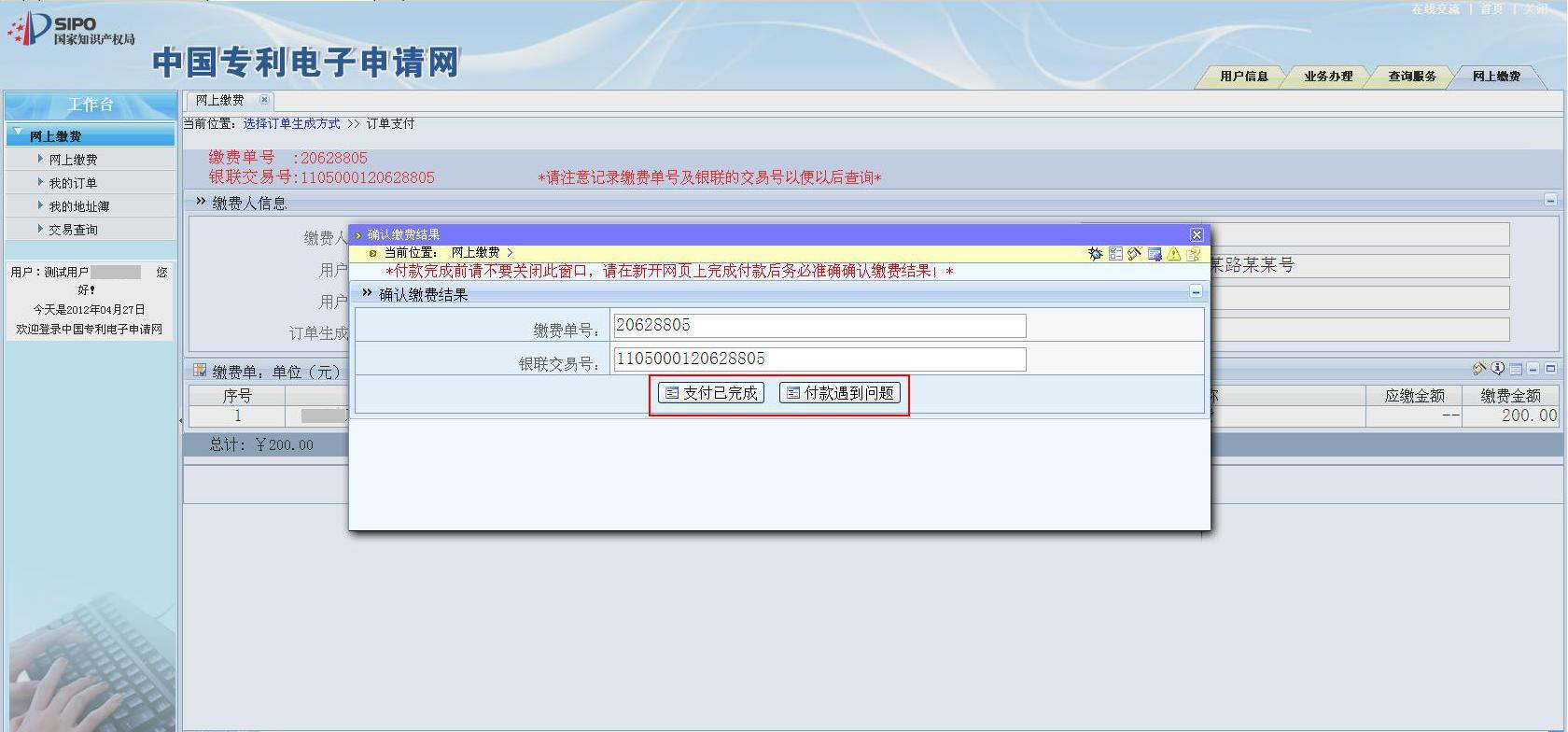Click the 银联交易号 field in dialog
The height and width of the screenshot is (732, 1568).
[819, 359]
